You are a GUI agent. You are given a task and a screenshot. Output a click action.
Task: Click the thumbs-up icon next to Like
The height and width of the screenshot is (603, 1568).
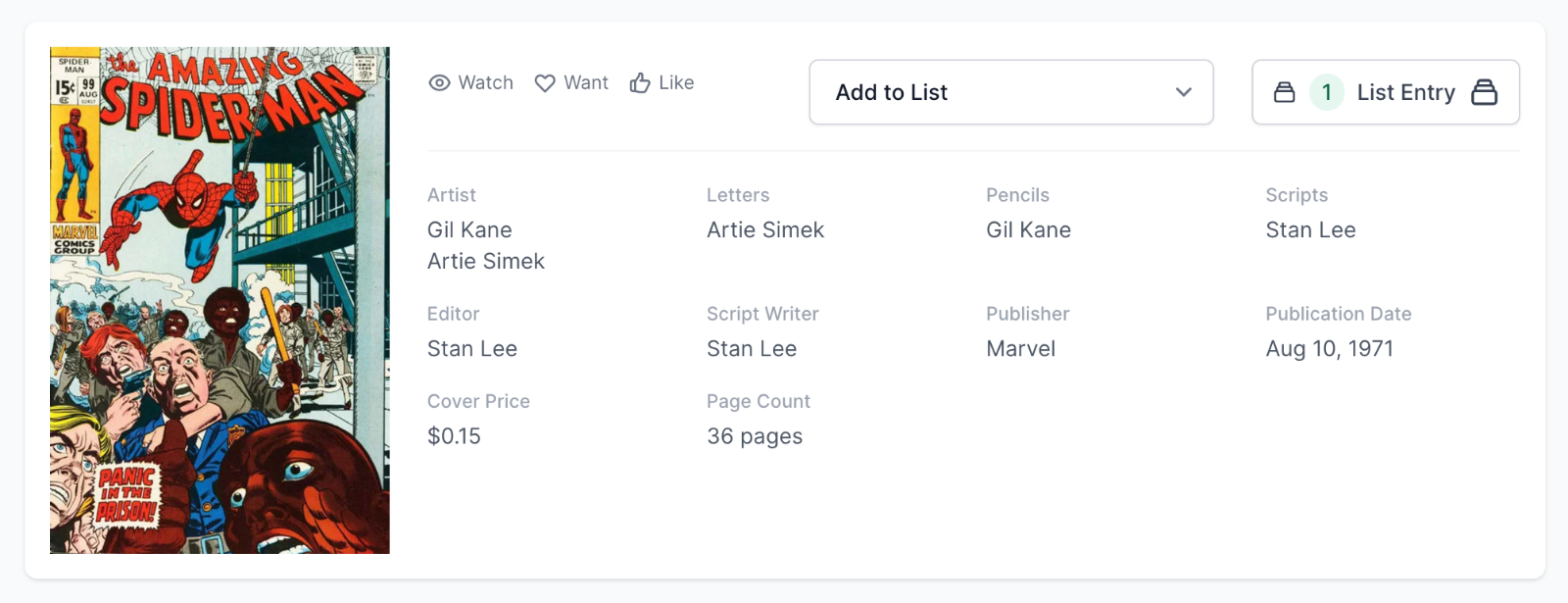pos(640,83)
